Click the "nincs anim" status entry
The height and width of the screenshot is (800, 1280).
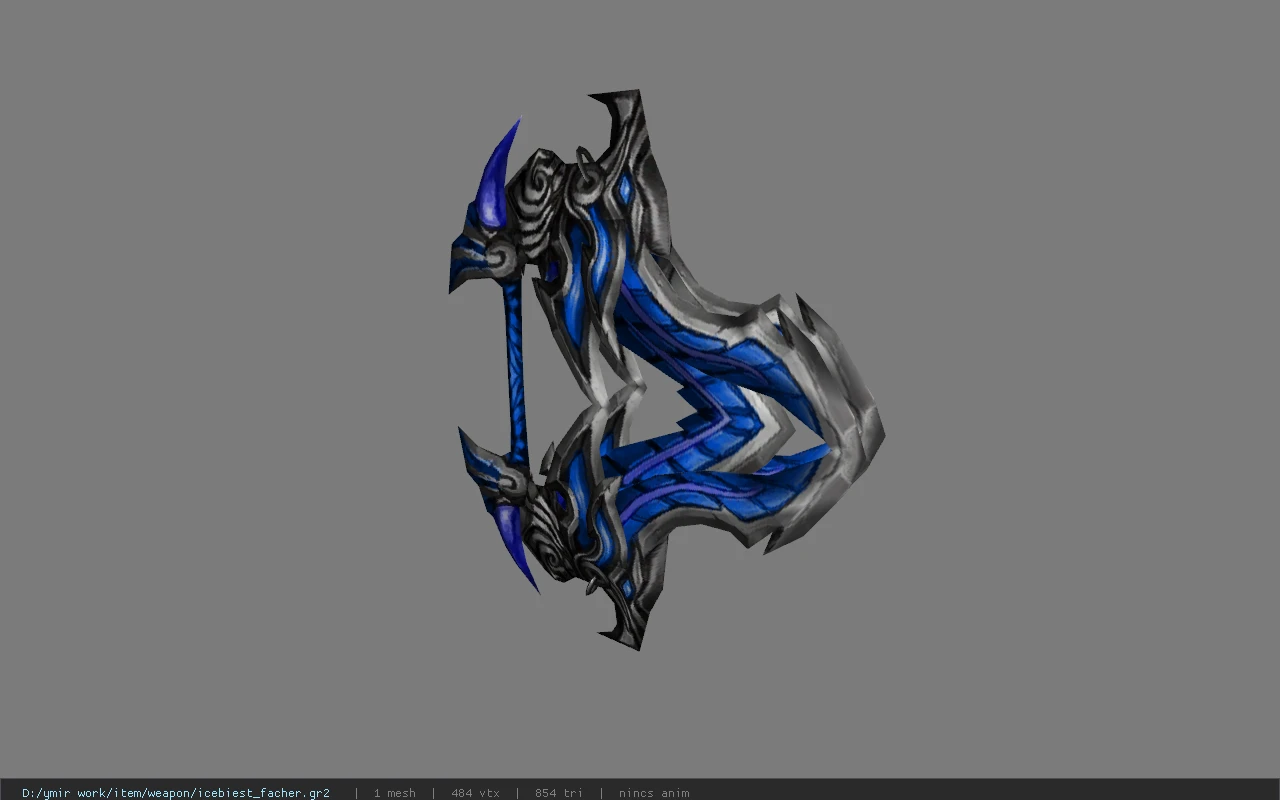pos(654,793)
